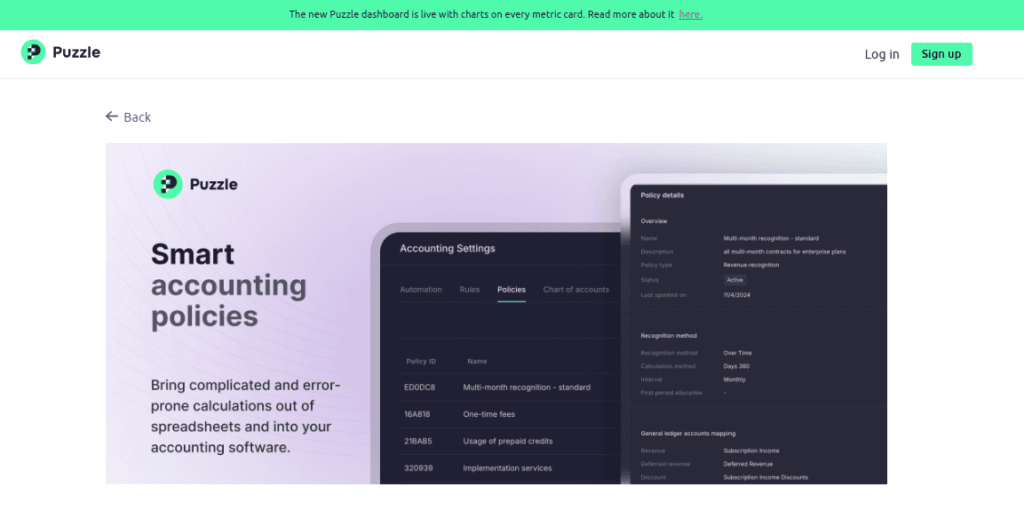
Task: Click the 'Monthly' interval value
Action: (x=735, y=379)
